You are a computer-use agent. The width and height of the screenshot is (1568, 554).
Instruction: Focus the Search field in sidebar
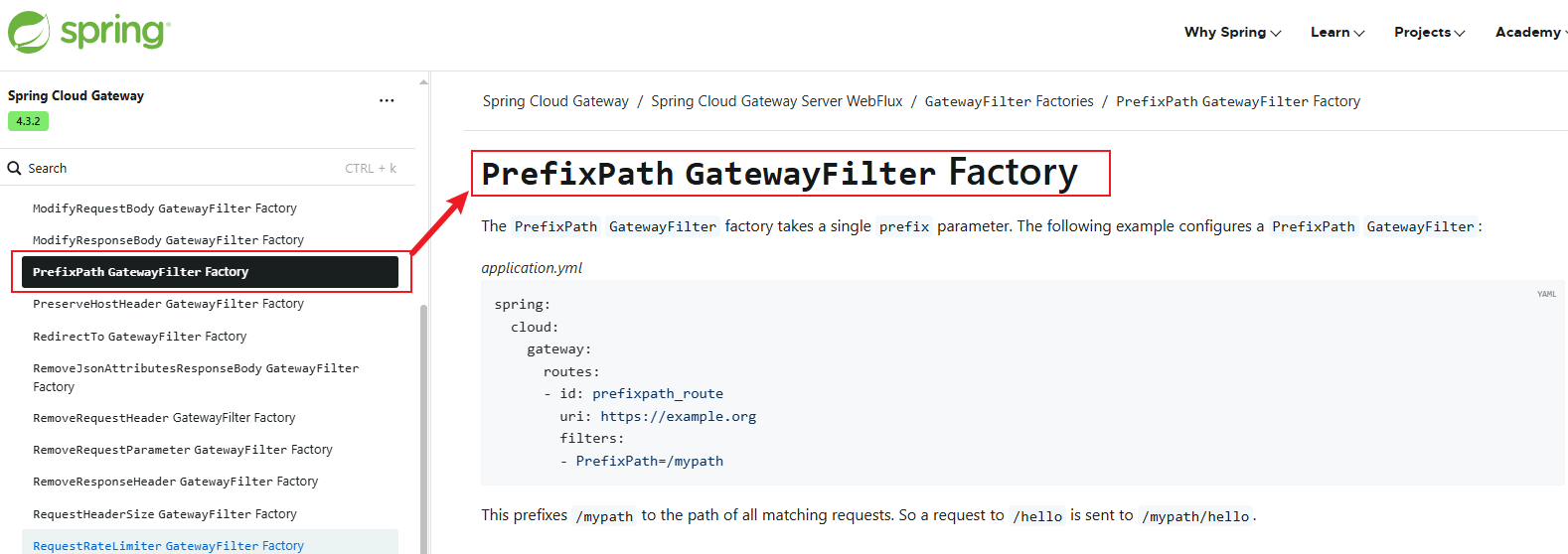click(x=207, y=168)
